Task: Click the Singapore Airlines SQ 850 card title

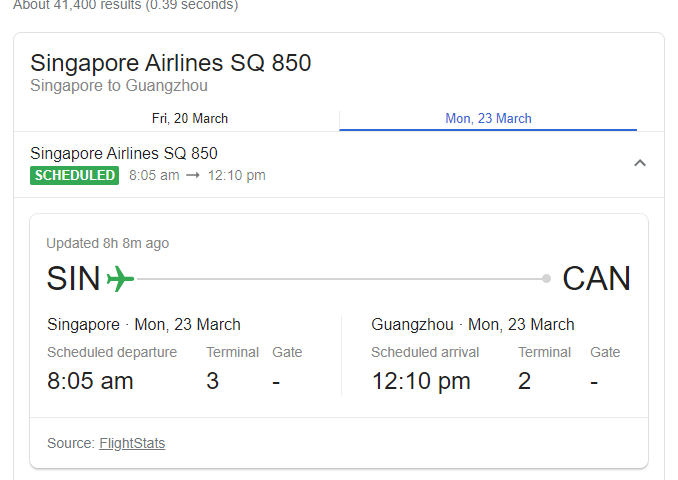Action: click(171, 63)
